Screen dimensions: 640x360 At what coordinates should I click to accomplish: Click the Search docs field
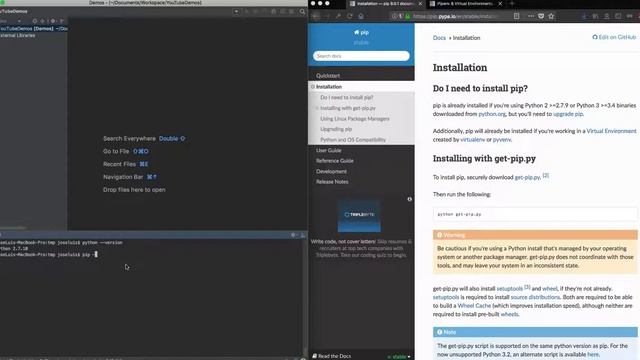(361, 56)
